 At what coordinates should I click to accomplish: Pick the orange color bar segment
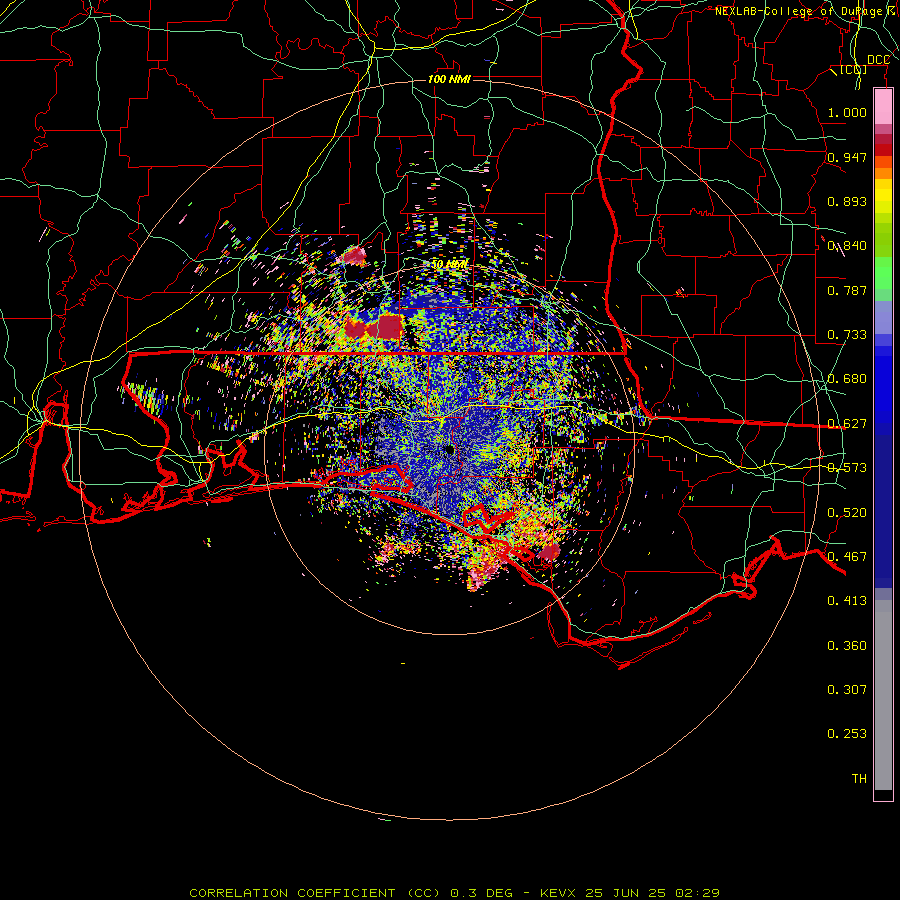click(x=883, y=173)
